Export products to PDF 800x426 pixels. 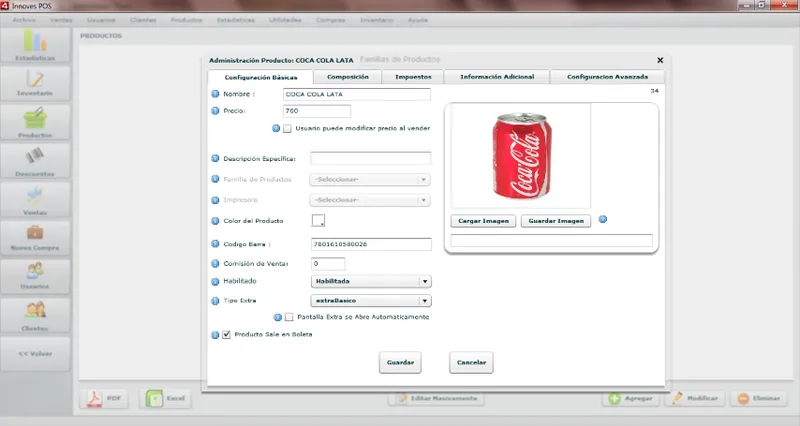pyautogui.click(x=104, y=398)
